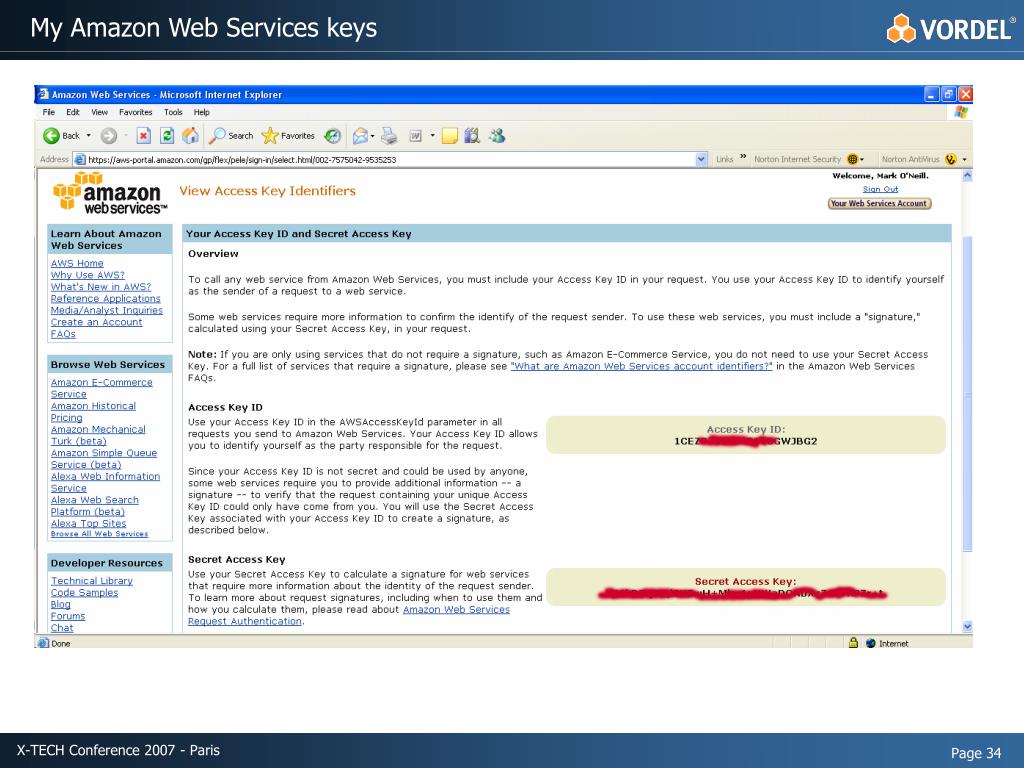Click the address bar URL field
The image size is (1024, 768).
[391, 159]
